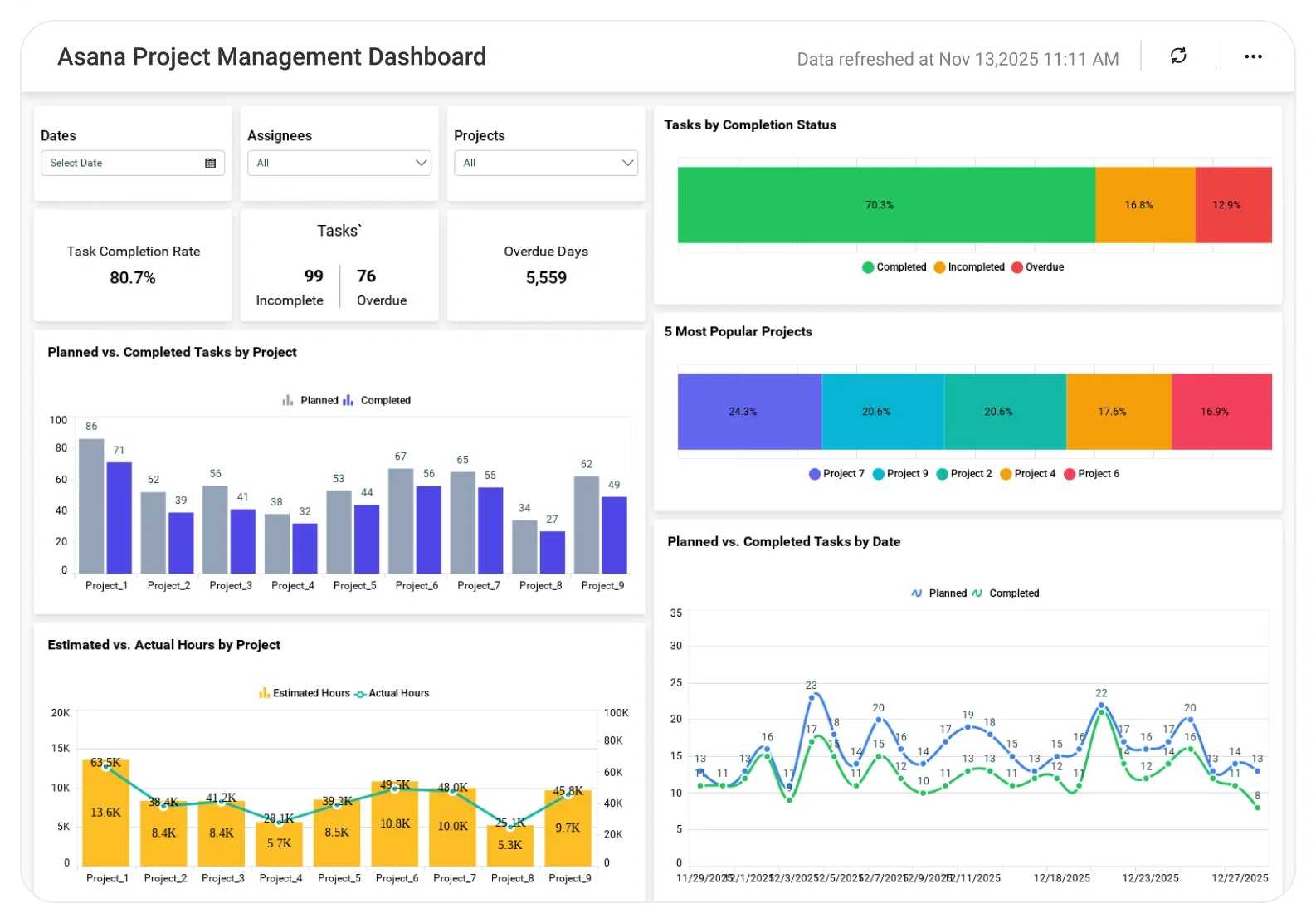Click the 17.6% Project 4 segment
Screen dimensions: 1316x923
pyautogui.click(x=1119, y=412)
